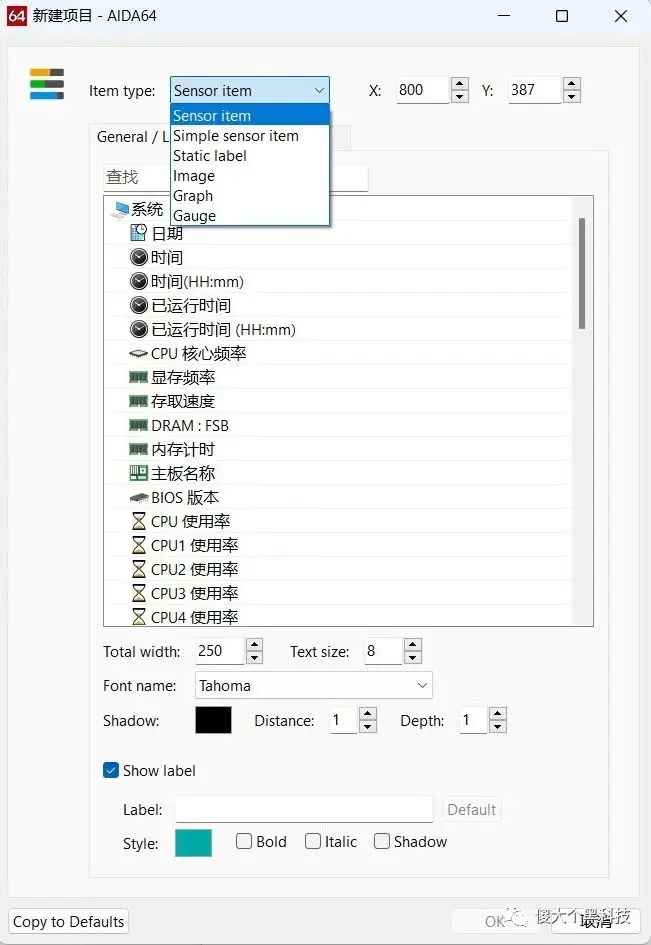Enable the Italic style checkbox
This screenshot has height=945, width=651.
pyautogui.click(x=313, y=841)
